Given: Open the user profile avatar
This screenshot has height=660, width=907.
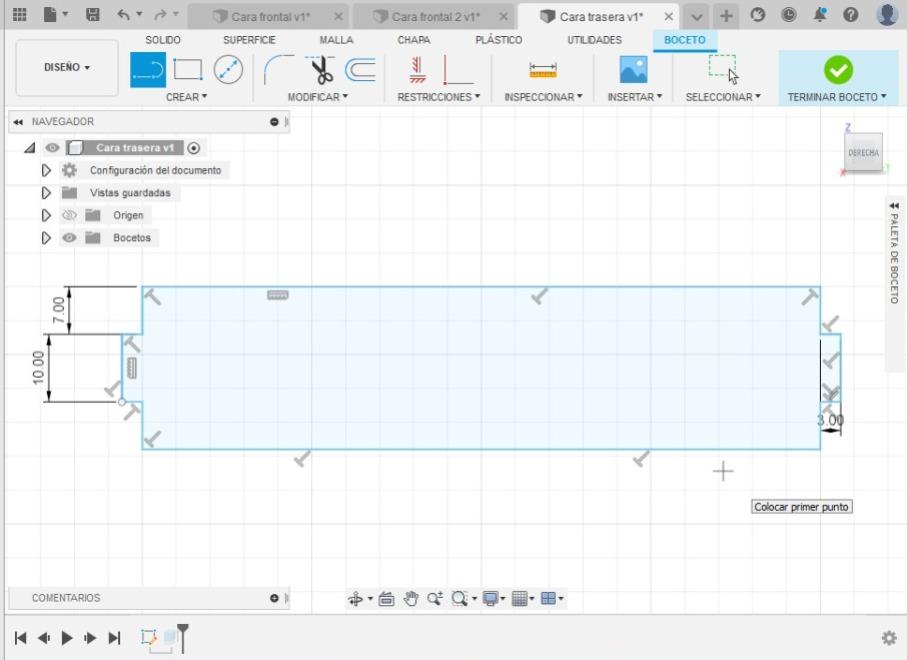Looking at the screenshot, I should (x=887, y=14).
